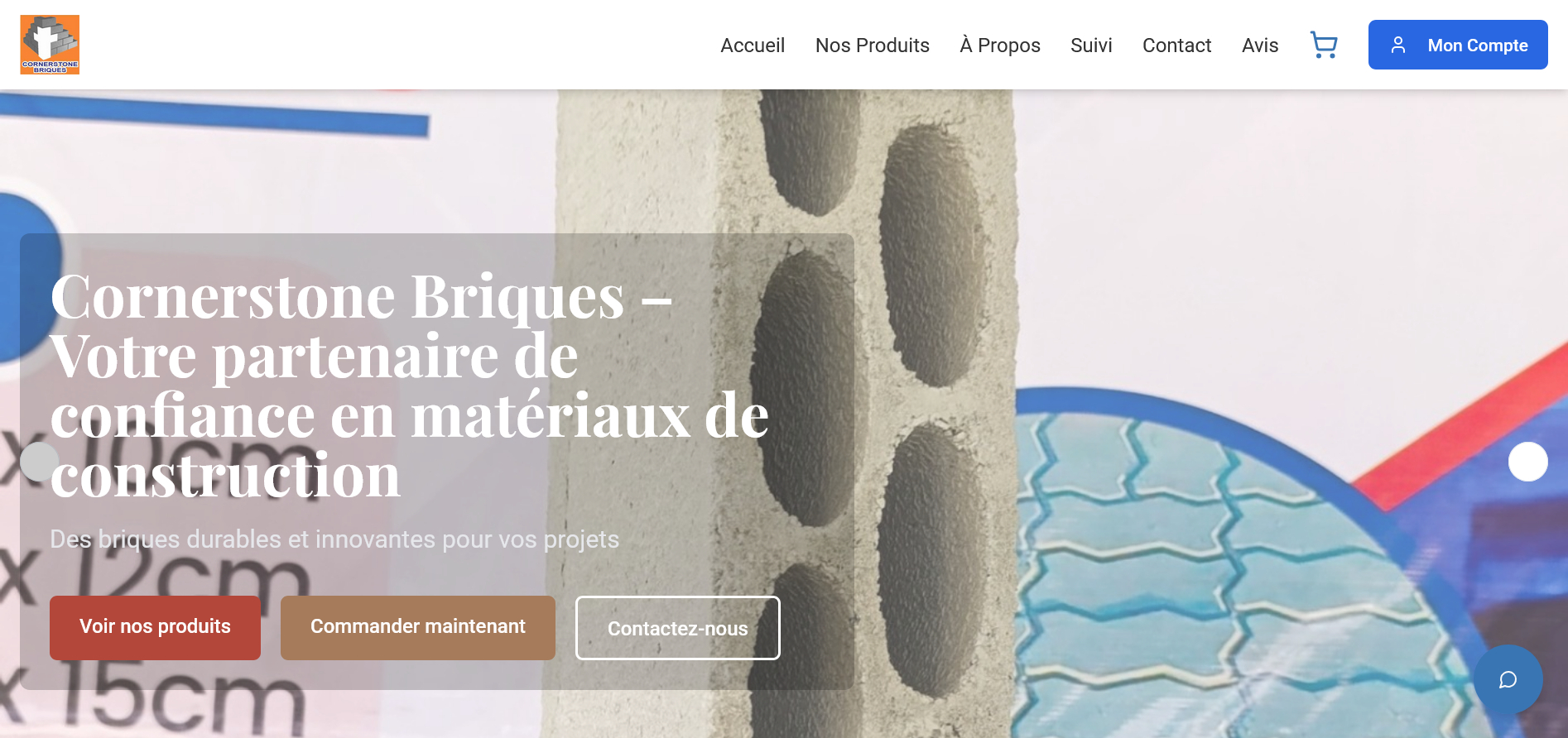The height and width of the screenshot is (738, 1568).
Task: Click Voir nos produits button
Action: coord(155,627)
